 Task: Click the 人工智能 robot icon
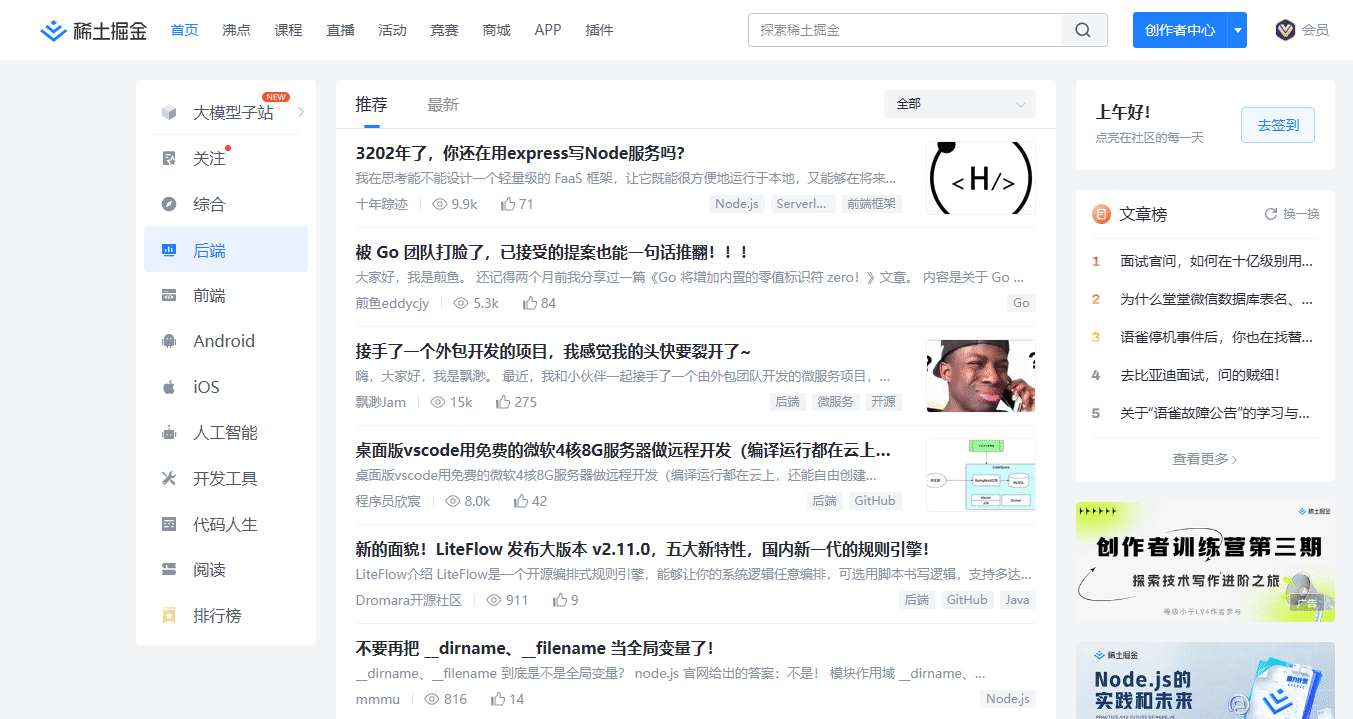click(169, 433)
